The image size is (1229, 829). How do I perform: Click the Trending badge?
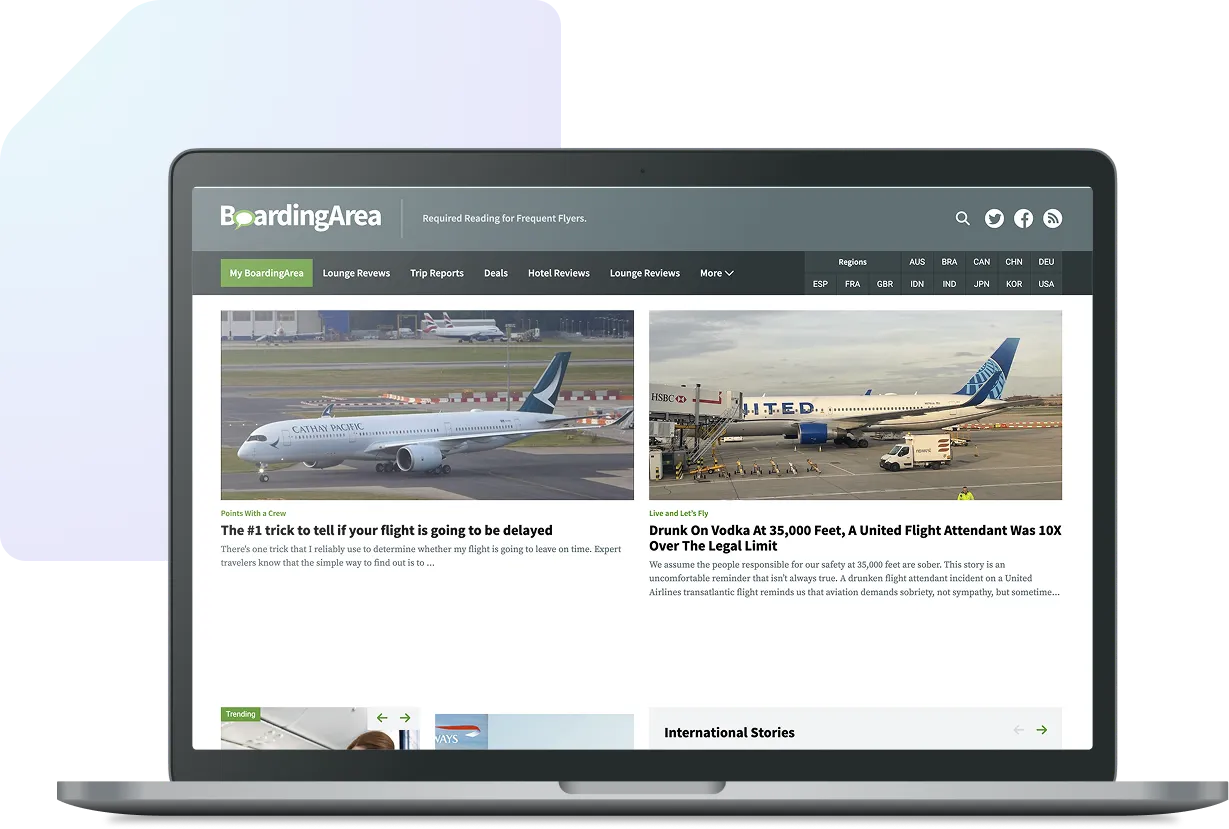[241, 714]
